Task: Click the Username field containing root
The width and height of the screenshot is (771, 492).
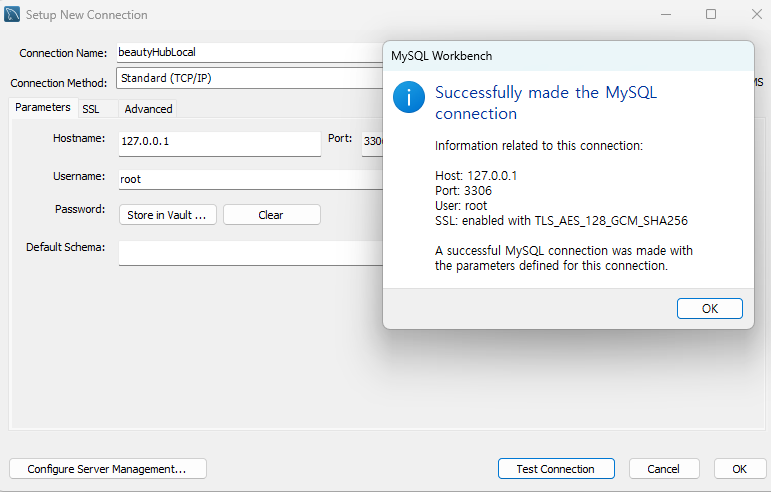Action: click(x=251, y=179)
